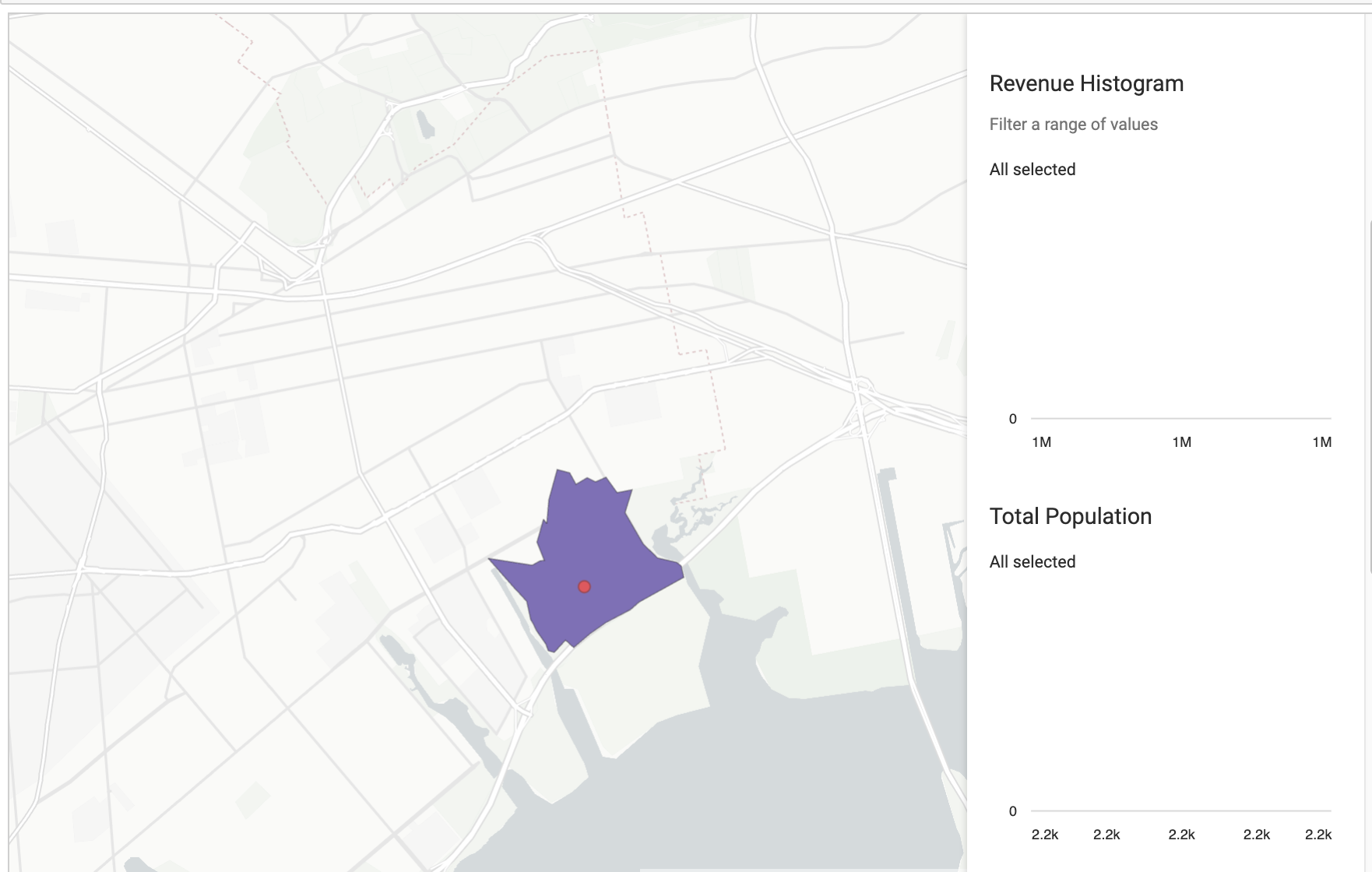Click the zero label on the Revenue axis
This screenshot has height=872, width=1372.
[x=1012, y=417]
